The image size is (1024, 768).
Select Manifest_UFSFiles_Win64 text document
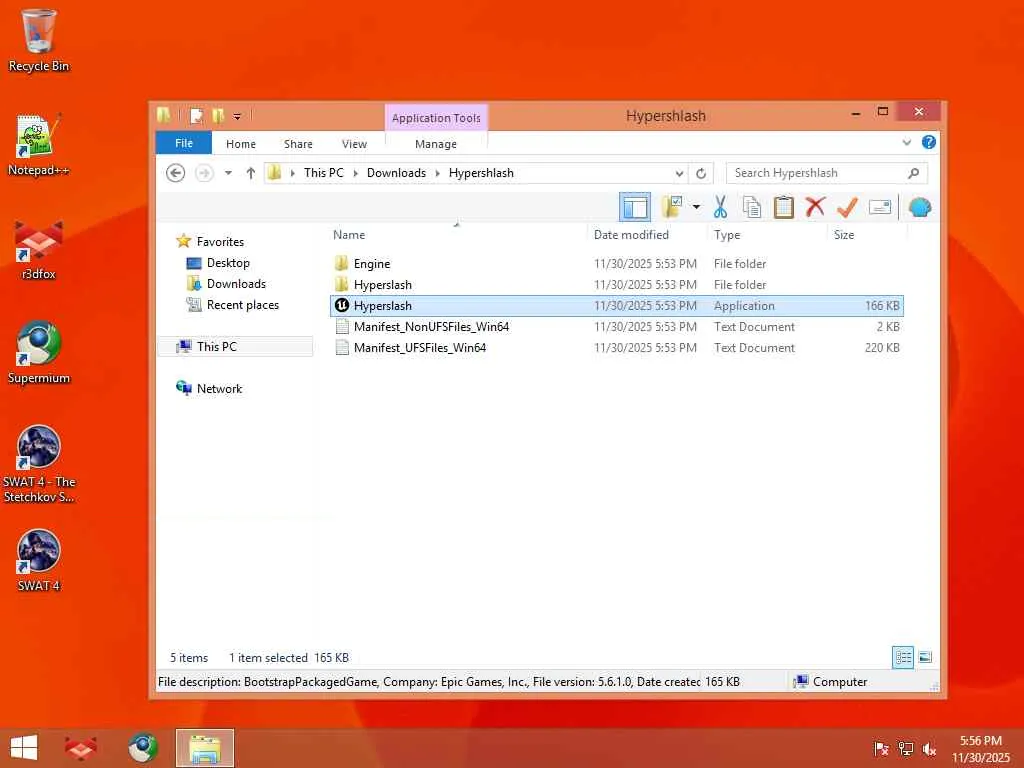click(617, 347)
